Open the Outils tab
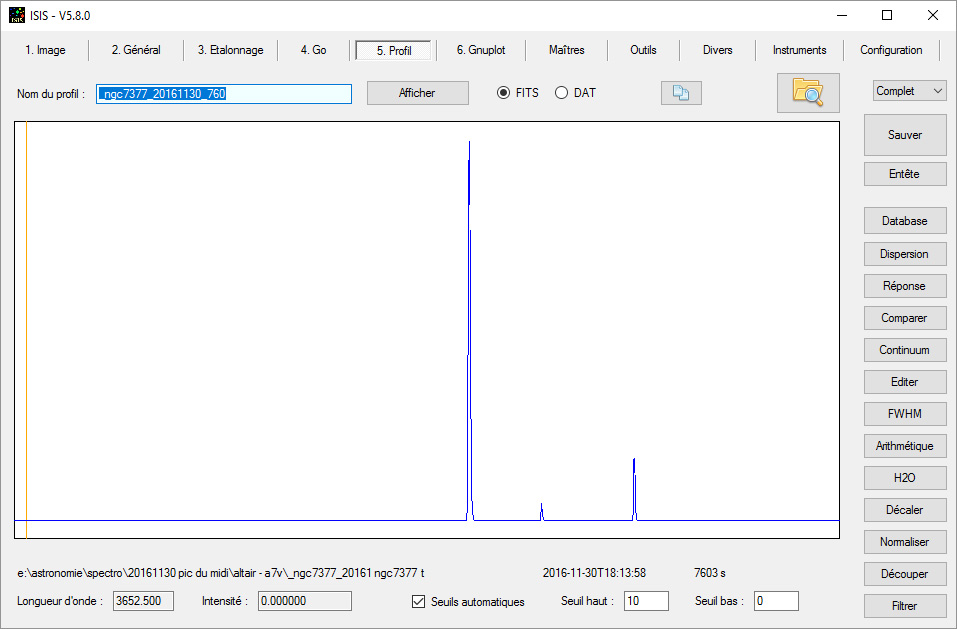 (643, 50)
